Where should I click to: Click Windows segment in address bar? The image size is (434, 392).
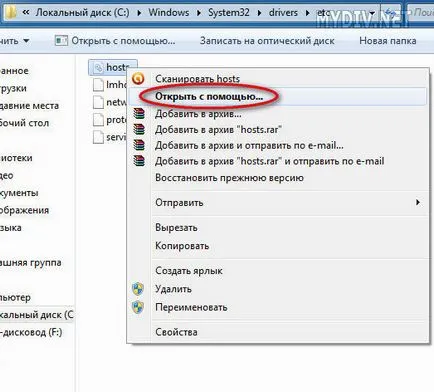pos(169,13)
